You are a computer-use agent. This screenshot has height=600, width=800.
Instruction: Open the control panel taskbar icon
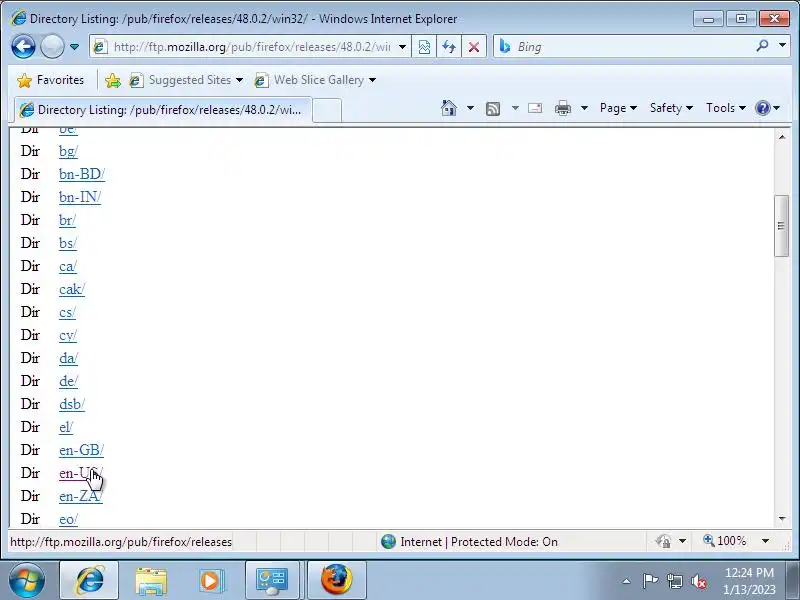click(272, 580)
